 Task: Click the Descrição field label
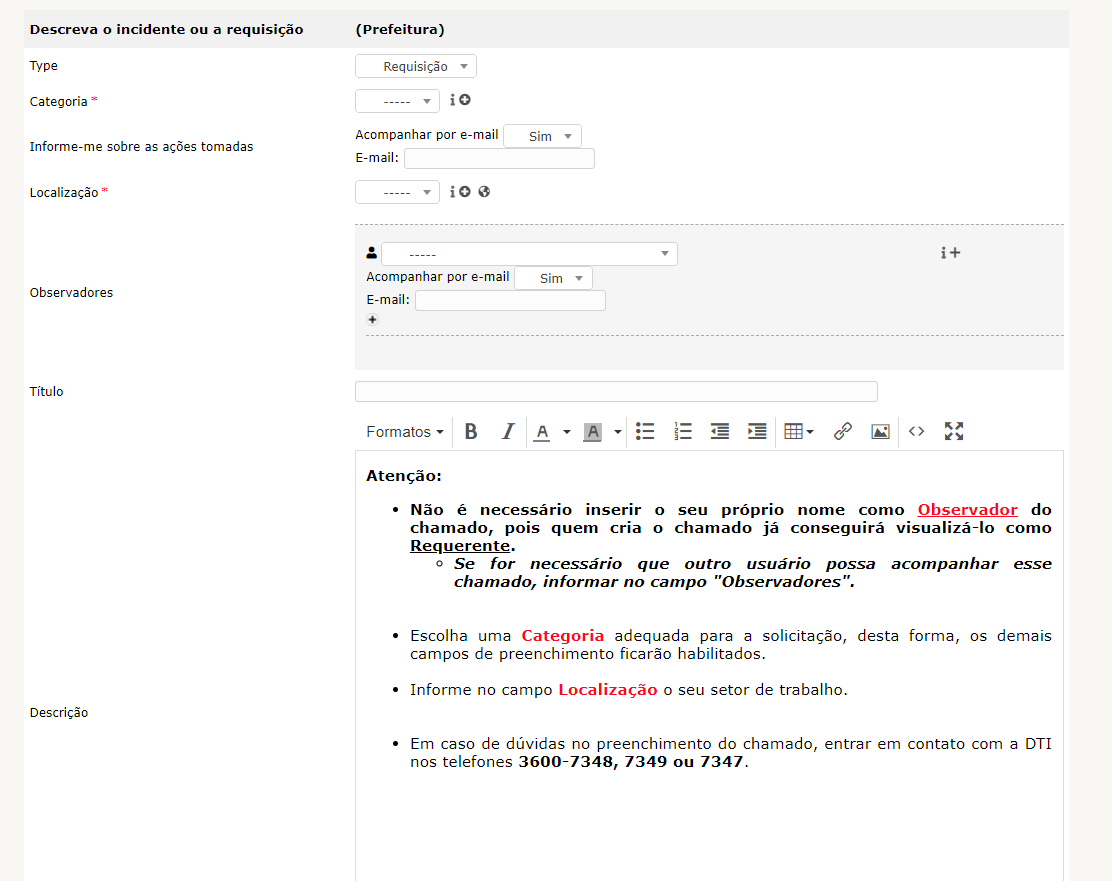[x=59, y=712]
